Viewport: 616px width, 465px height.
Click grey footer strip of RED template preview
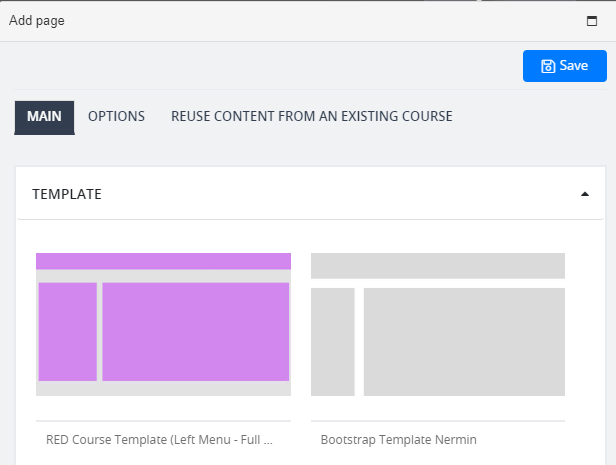point(163,388)
